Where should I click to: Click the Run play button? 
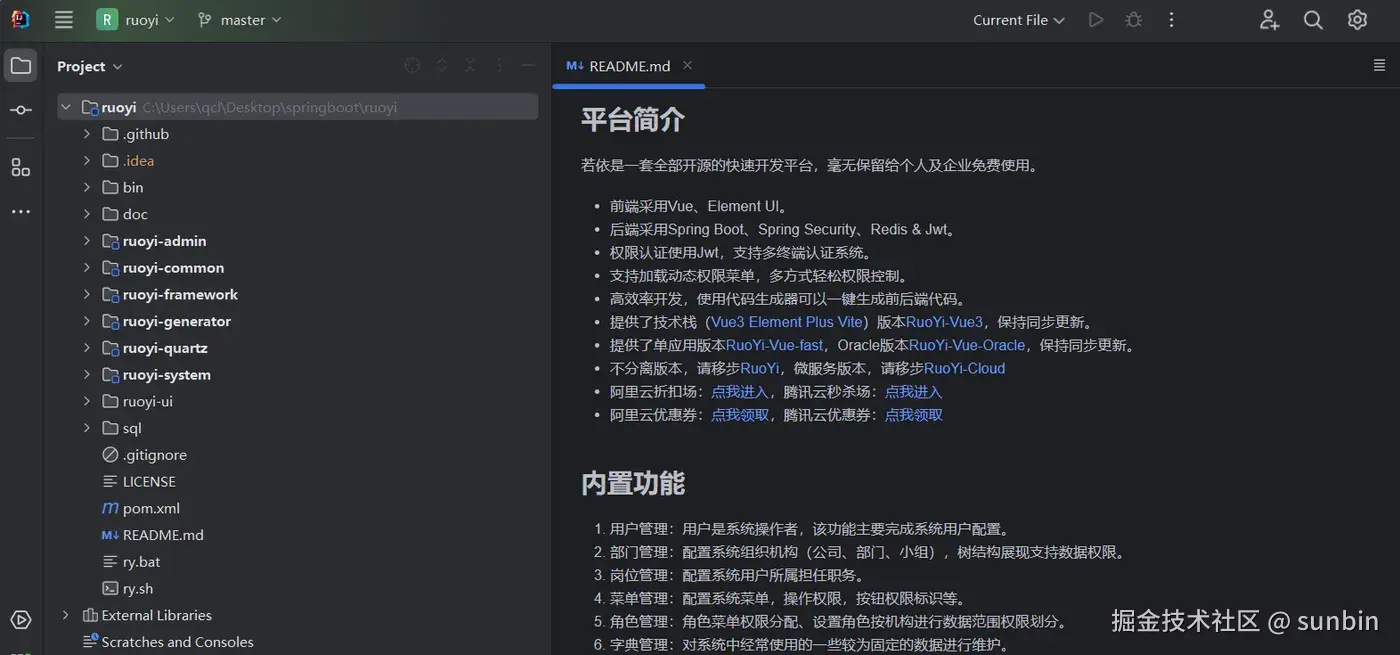coord(1096,20)
